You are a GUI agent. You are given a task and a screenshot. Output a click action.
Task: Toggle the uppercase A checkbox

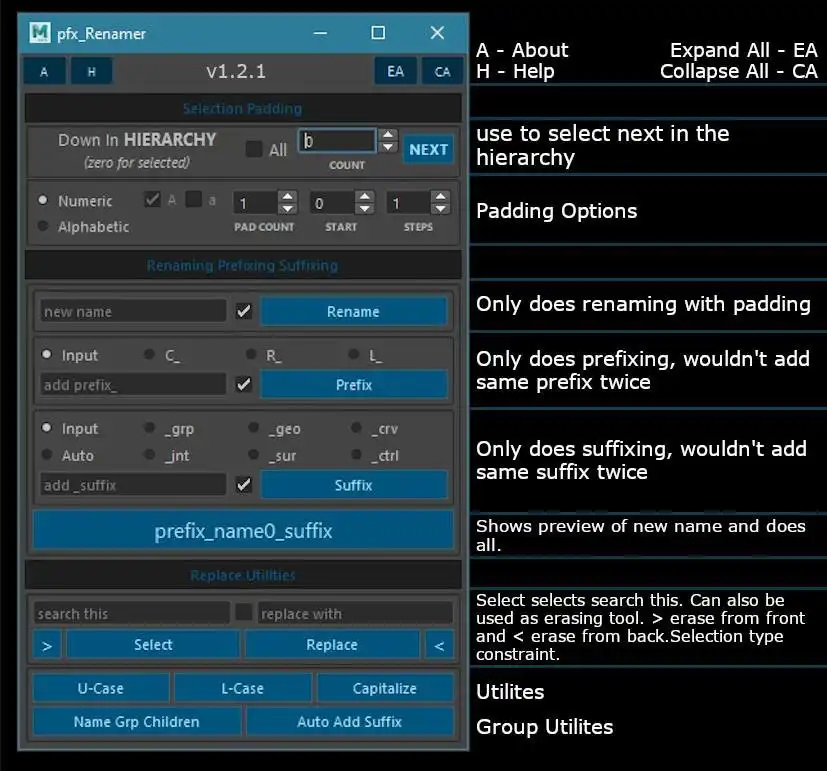tap(153, 199)
